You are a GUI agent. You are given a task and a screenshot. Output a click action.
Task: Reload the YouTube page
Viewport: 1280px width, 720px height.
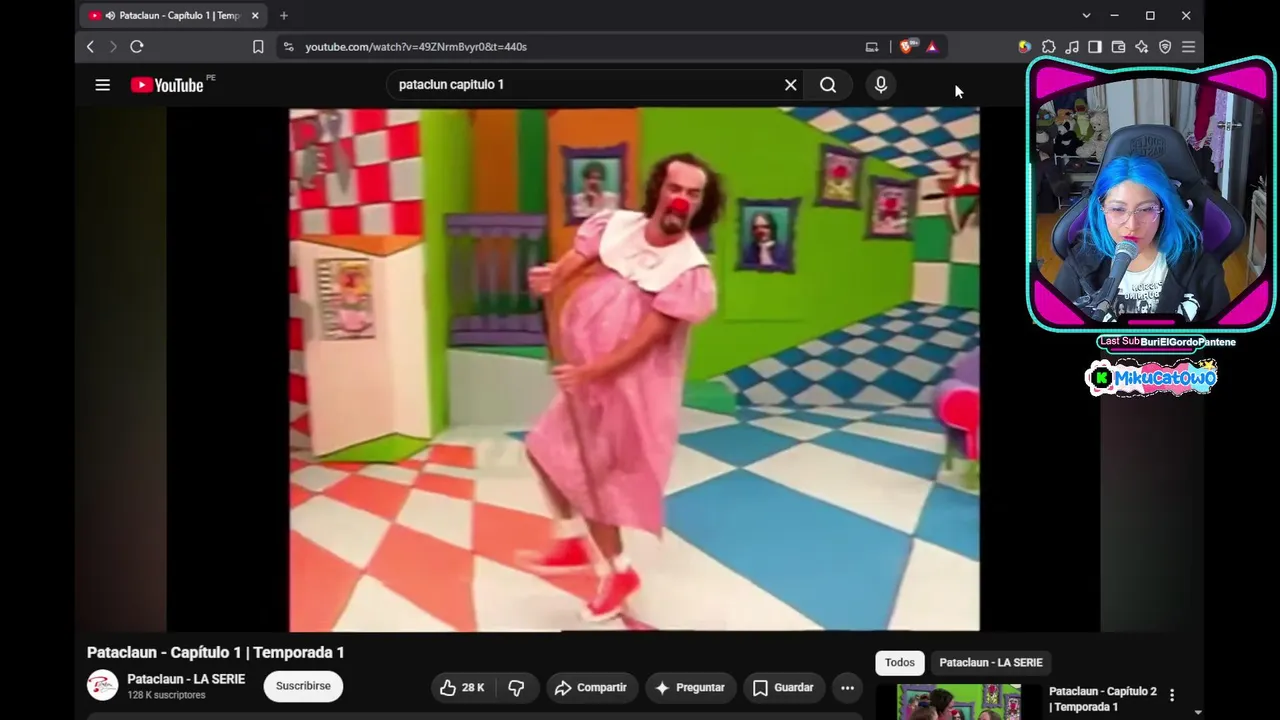(x=137, y=47)
